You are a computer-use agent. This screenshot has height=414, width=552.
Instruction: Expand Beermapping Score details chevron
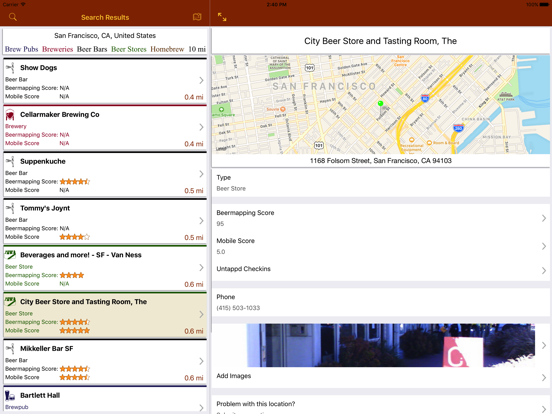544,218
